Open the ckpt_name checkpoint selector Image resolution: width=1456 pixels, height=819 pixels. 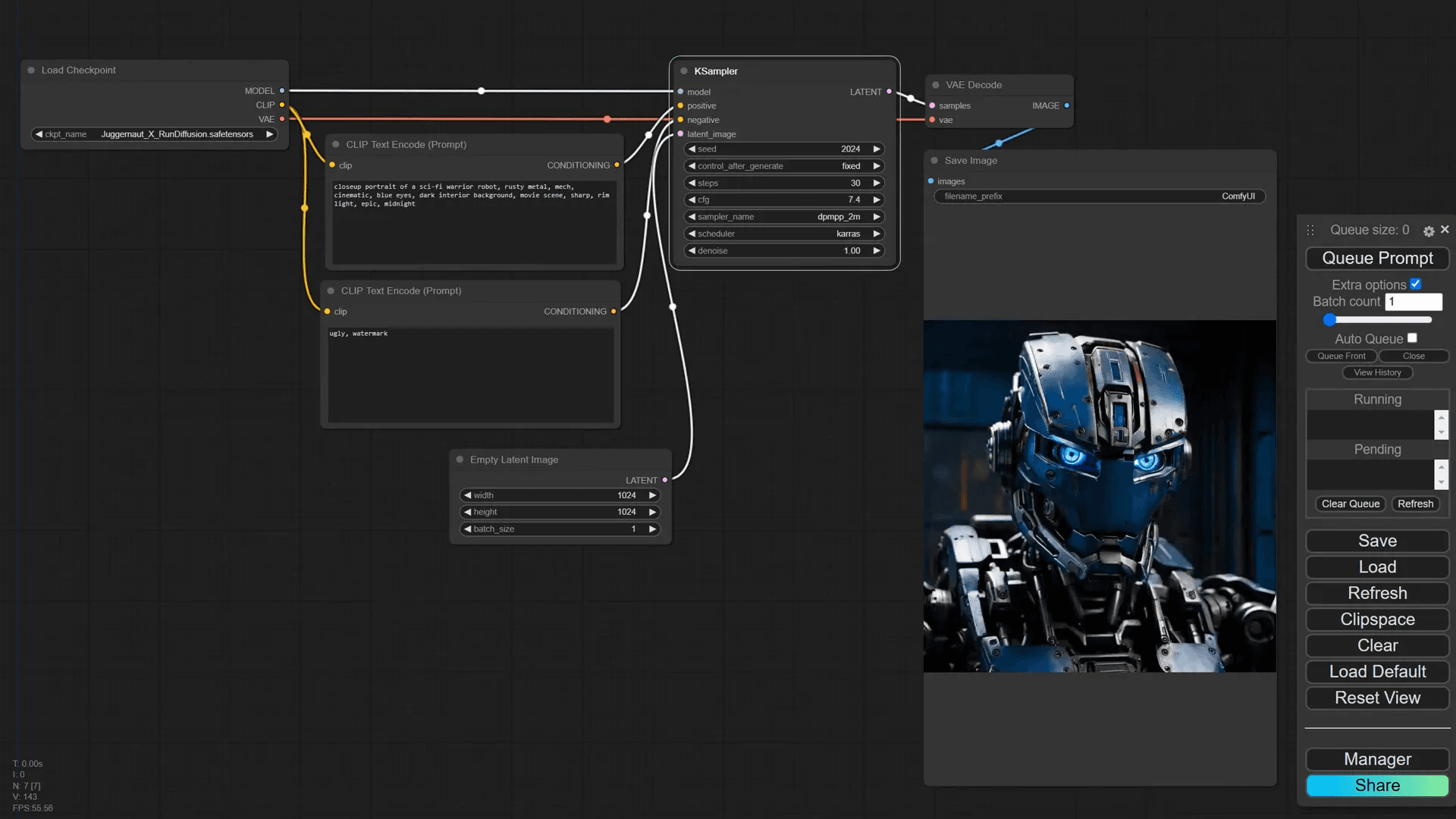154,134
